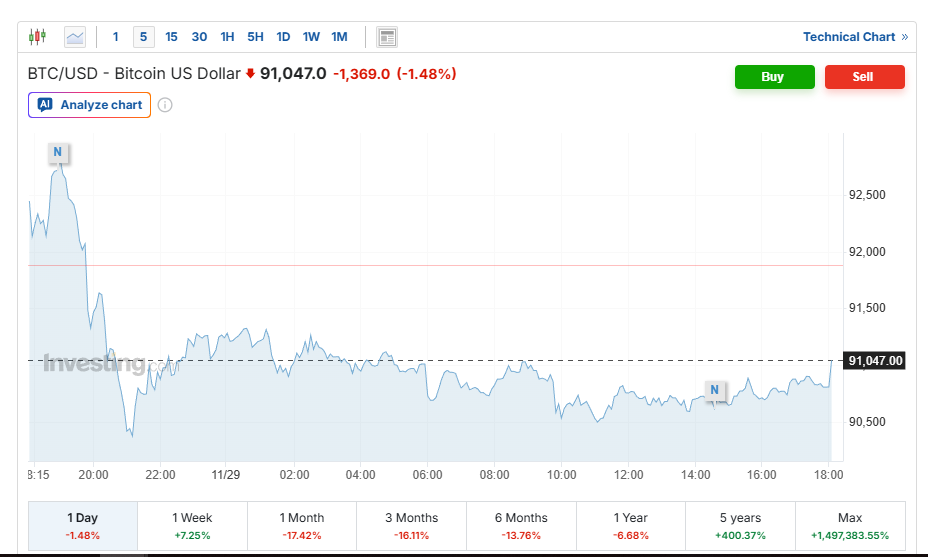Image resolution: width=928 pixels, height=557 pixels.
Task: Select the 15-minute interval
Action: click(x=171, y=37)
